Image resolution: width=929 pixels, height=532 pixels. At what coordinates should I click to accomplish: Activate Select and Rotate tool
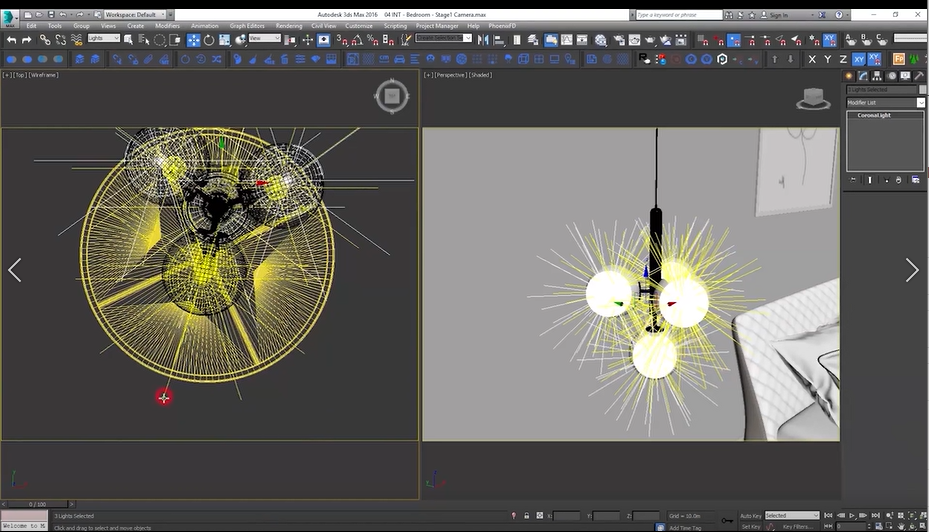[x=209, y=40]
